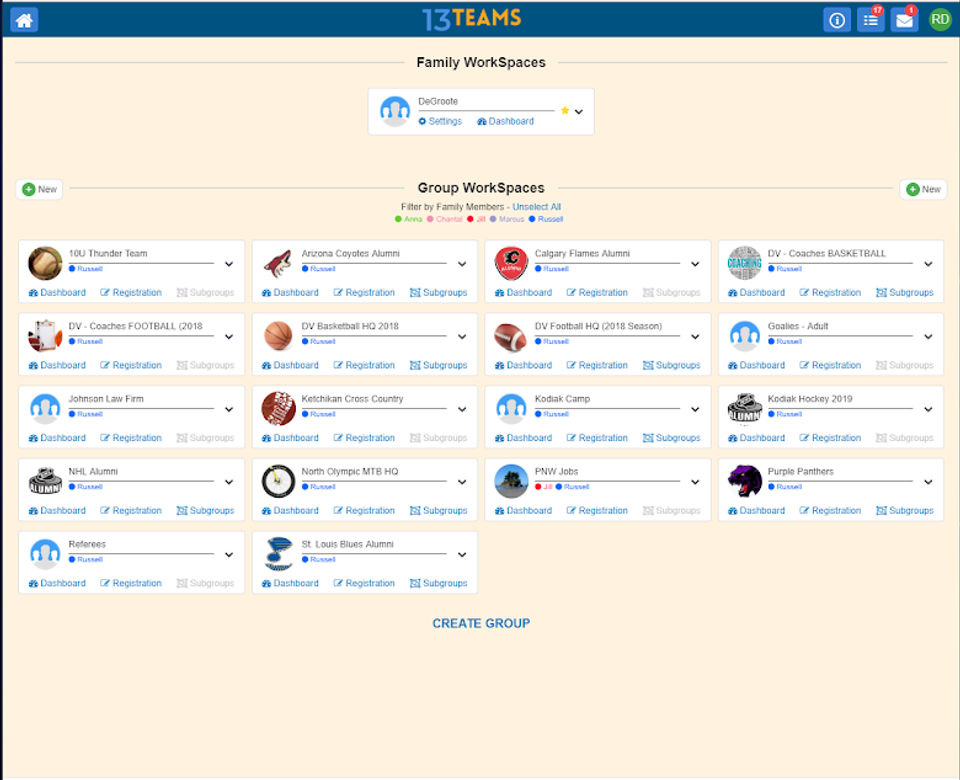Click the St. Louis Blues Alumni logo
The width and height of the screenshot is (960, 780).
(278, 553)
